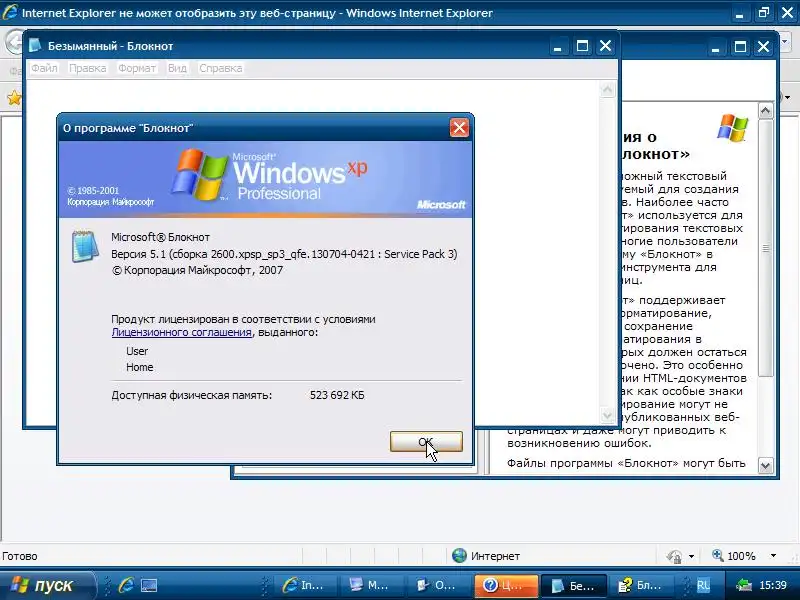Switch to the "Бл..." help taskbar button

pos(641,585)
